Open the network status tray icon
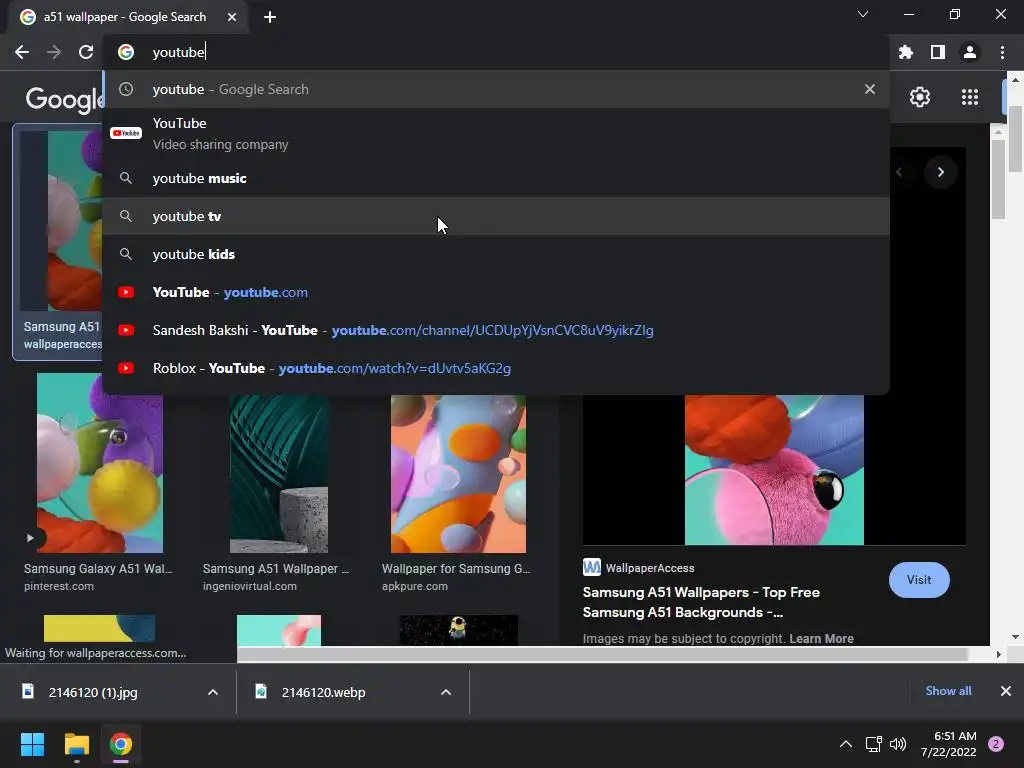 coord(873,744)
